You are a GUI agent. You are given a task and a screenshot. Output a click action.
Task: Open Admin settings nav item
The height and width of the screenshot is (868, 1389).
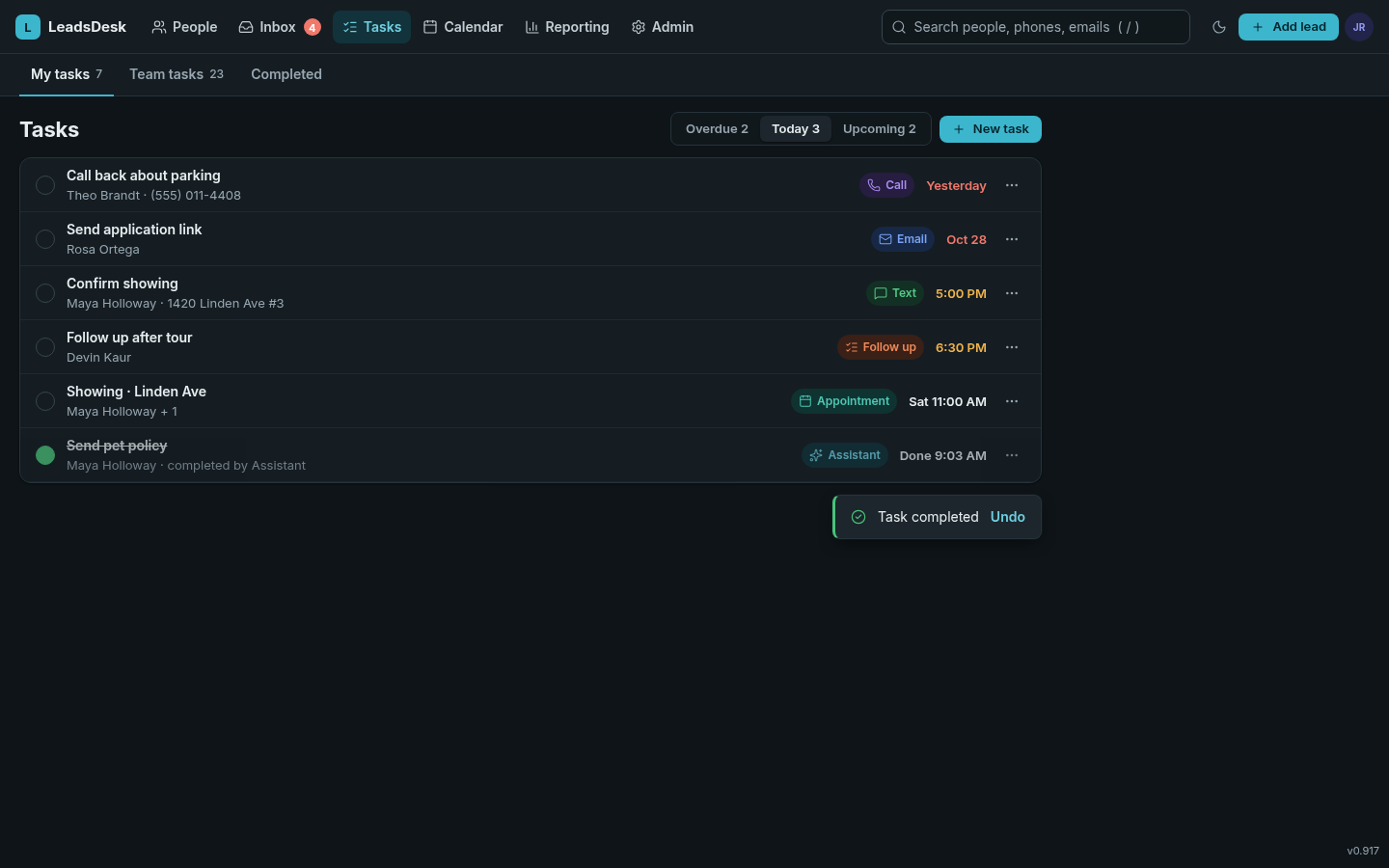click(663, 27)
